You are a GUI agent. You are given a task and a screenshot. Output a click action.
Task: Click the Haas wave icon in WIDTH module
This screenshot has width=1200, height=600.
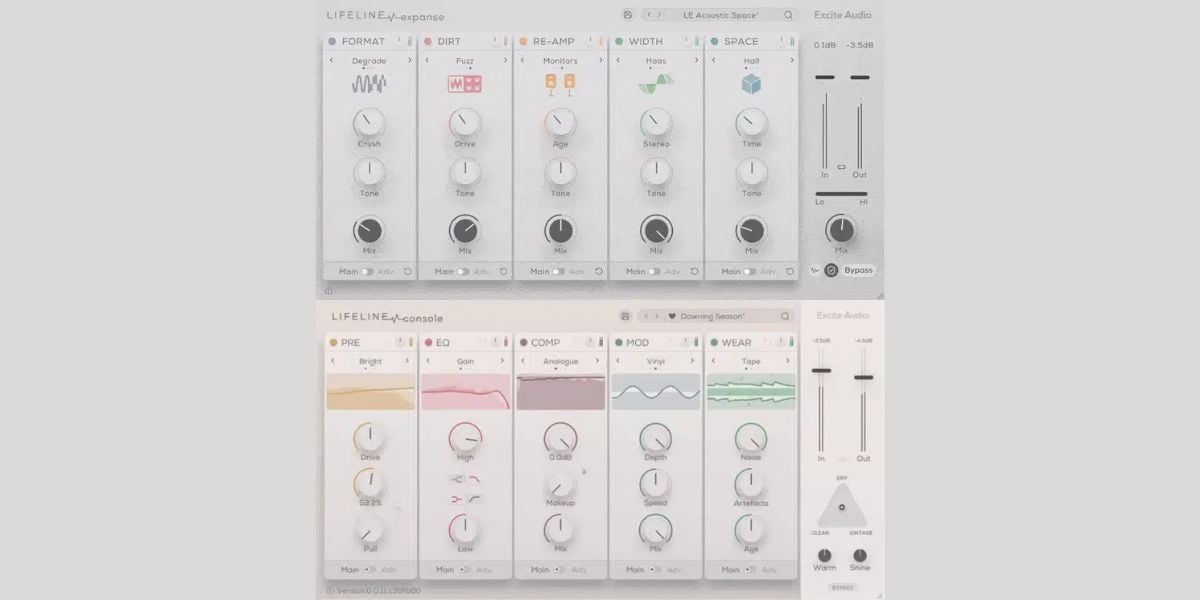coord(656,84)
